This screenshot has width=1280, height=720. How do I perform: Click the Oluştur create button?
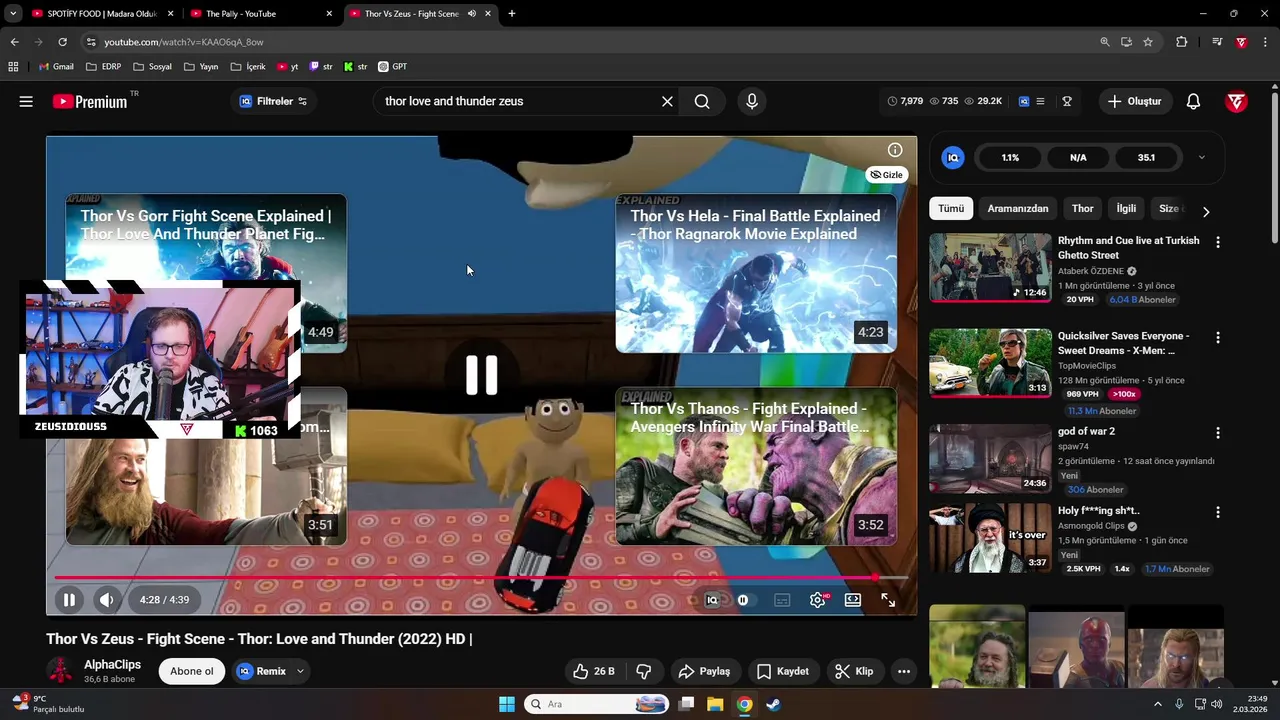pos(1135,101)
